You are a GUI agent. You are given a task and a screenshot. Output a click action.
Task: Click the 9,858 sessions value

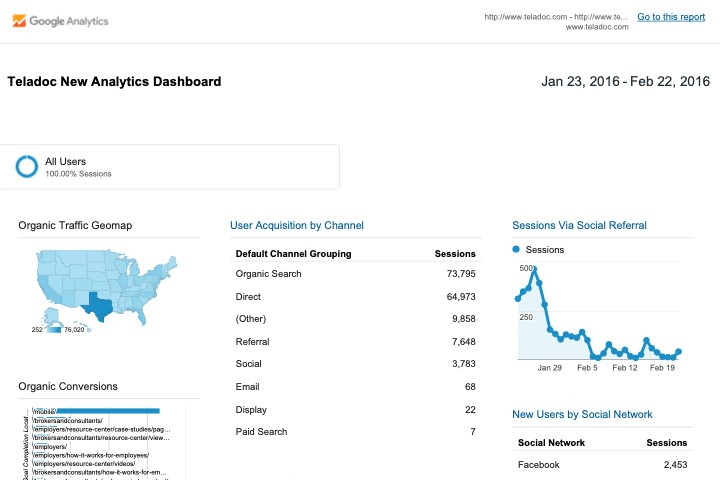pyautogui.click(x=464, y=319)
